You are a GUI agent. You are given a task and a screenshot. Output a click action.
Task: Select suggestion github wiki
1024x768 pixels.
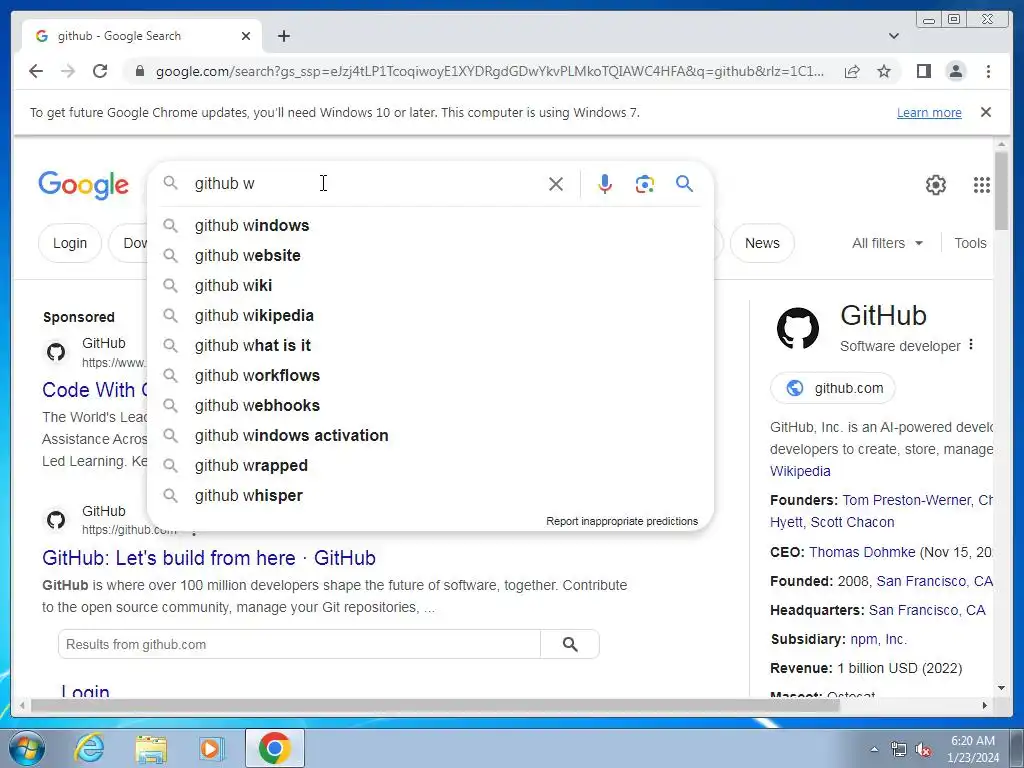(x=430, y=285)
